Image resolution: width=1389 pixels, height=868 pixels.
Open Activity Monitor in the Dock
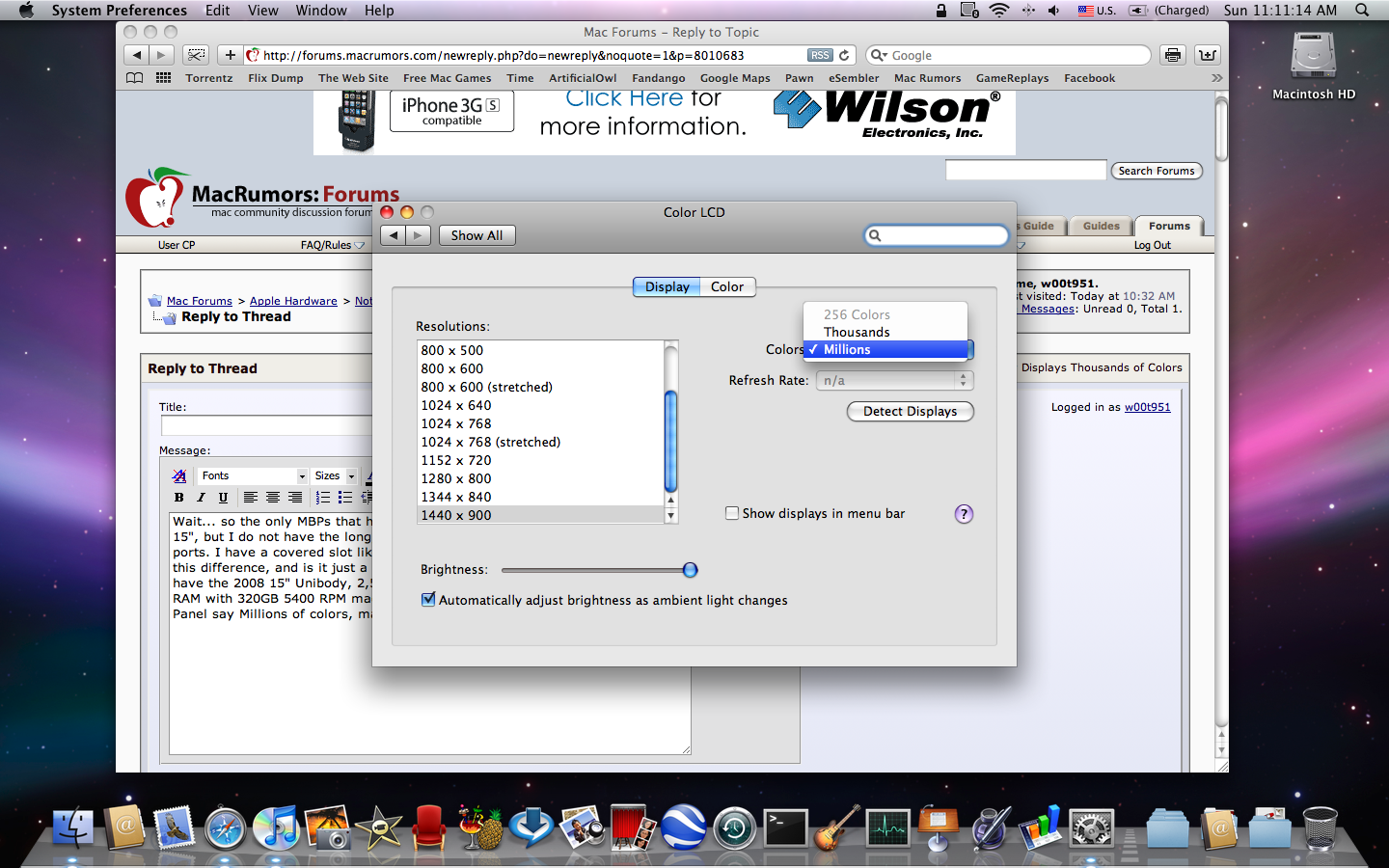click(x=887, y=827)
